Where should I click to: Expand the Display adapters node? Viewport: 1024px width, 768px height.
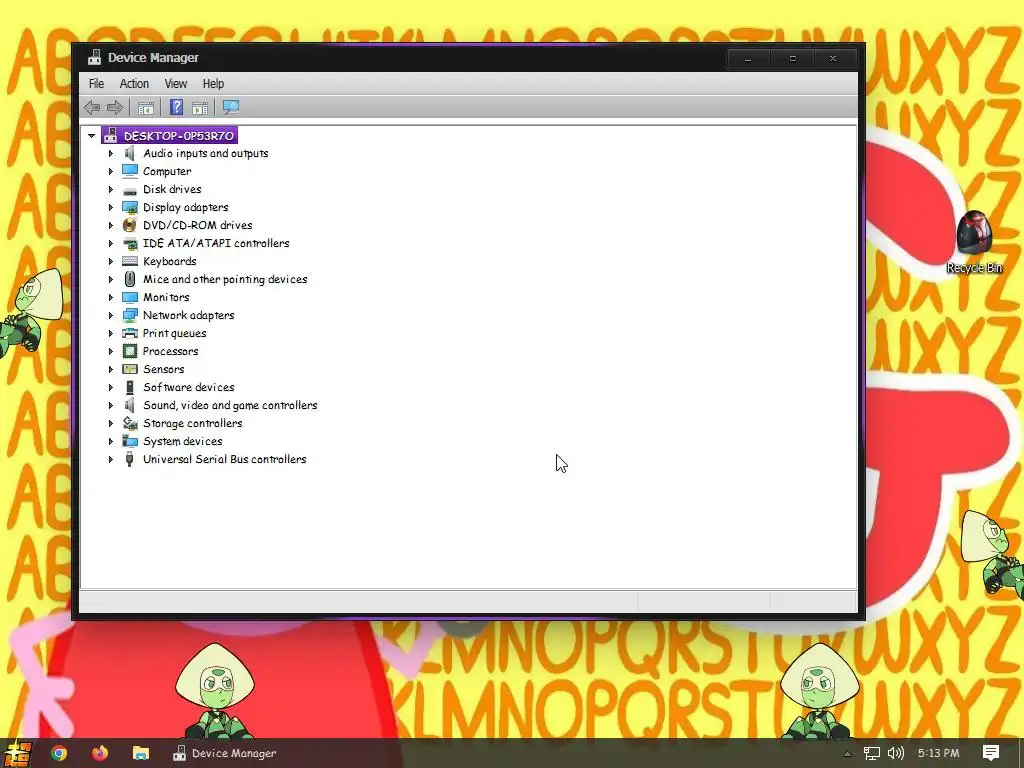(110, 207)
